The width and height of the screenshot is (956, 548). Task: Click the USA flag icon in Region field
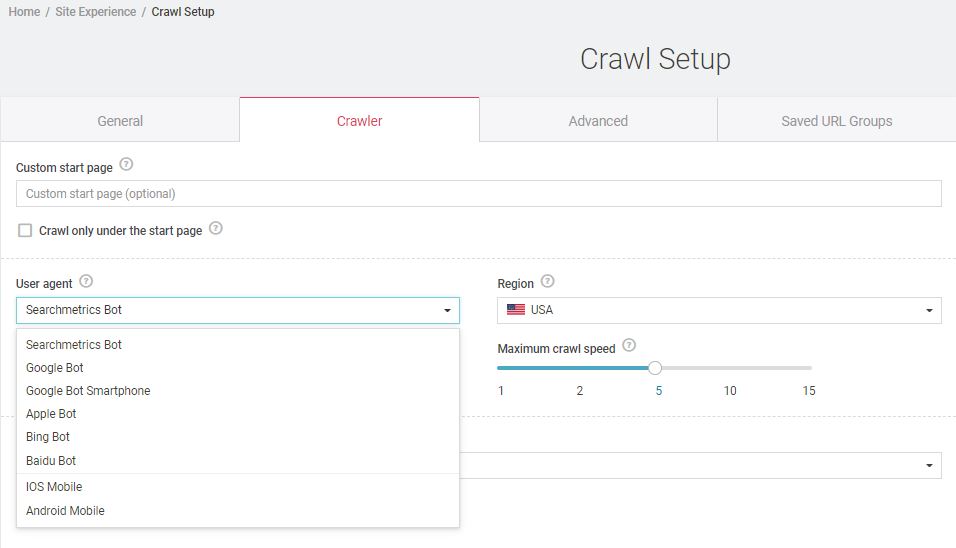click(516, 310)
